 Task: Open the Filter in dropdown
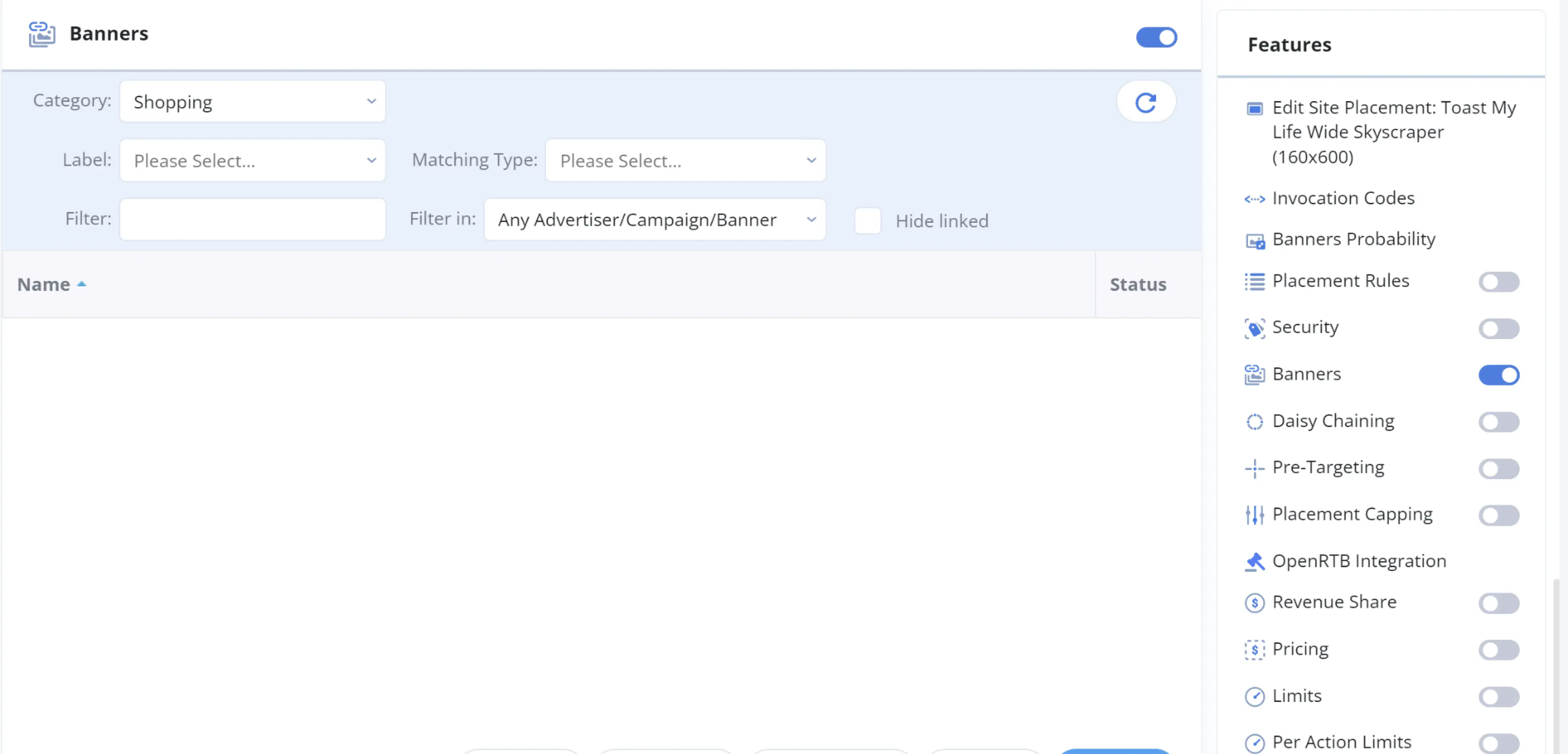(x=654, y=220)
